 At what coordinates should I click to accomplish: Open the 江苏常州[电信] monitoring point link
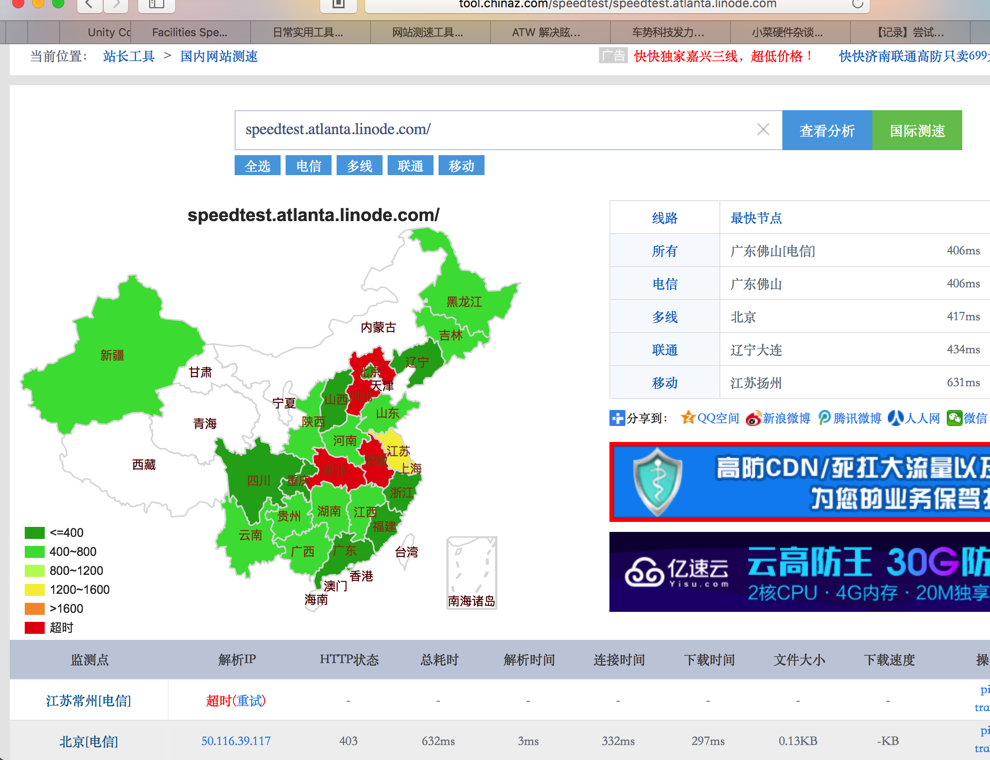click(x=88, y=701)
